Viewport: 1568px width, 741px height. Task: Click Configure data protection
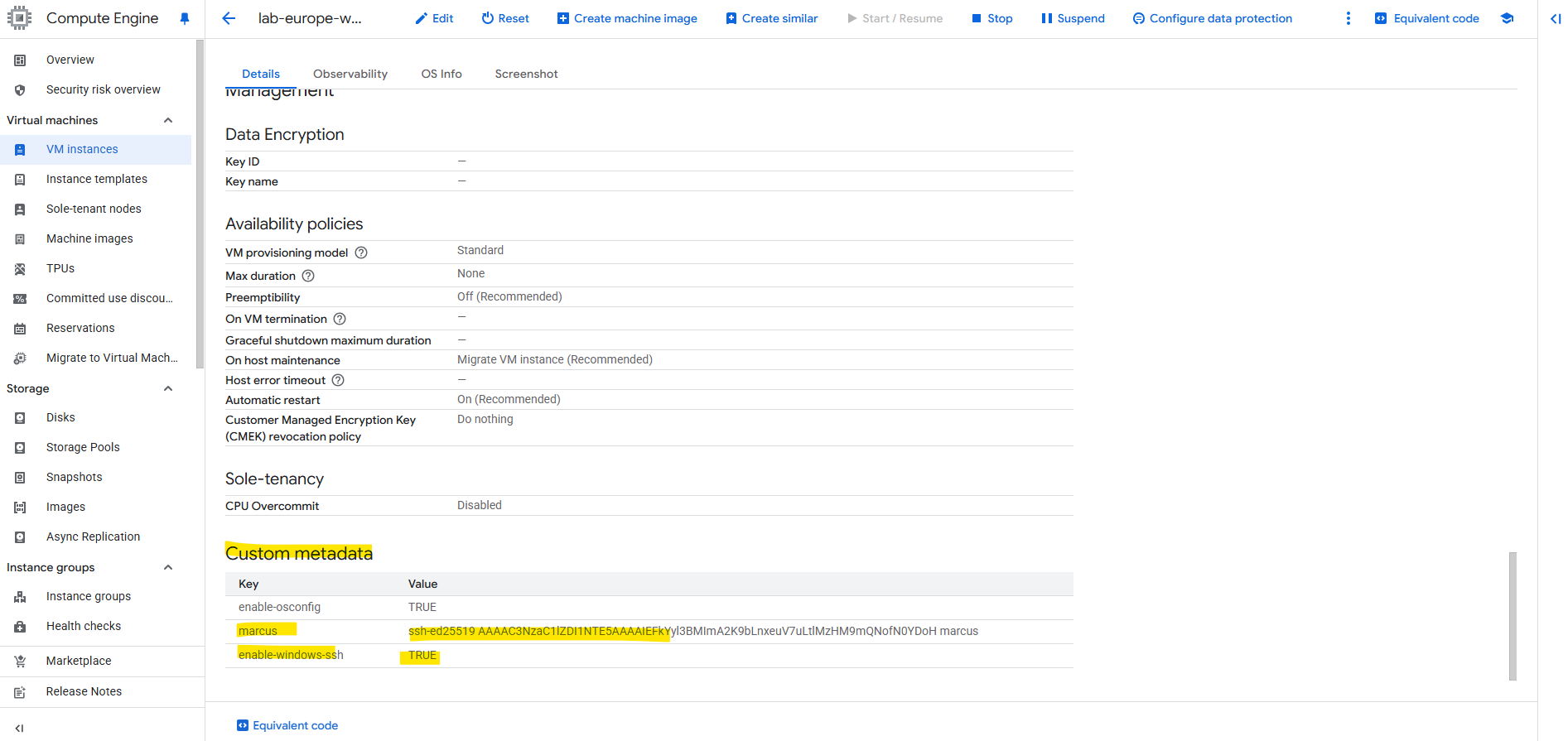tap(1213, 18)
